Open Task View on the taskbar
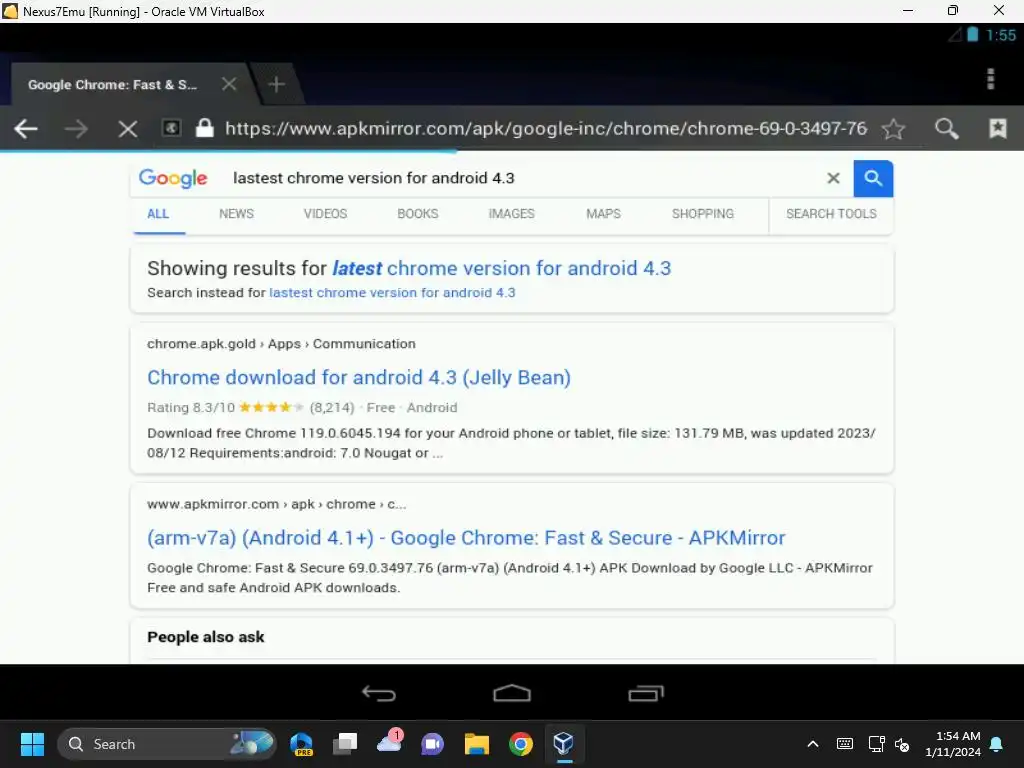This screenshot has height=768, width=1024. point(345,744)
